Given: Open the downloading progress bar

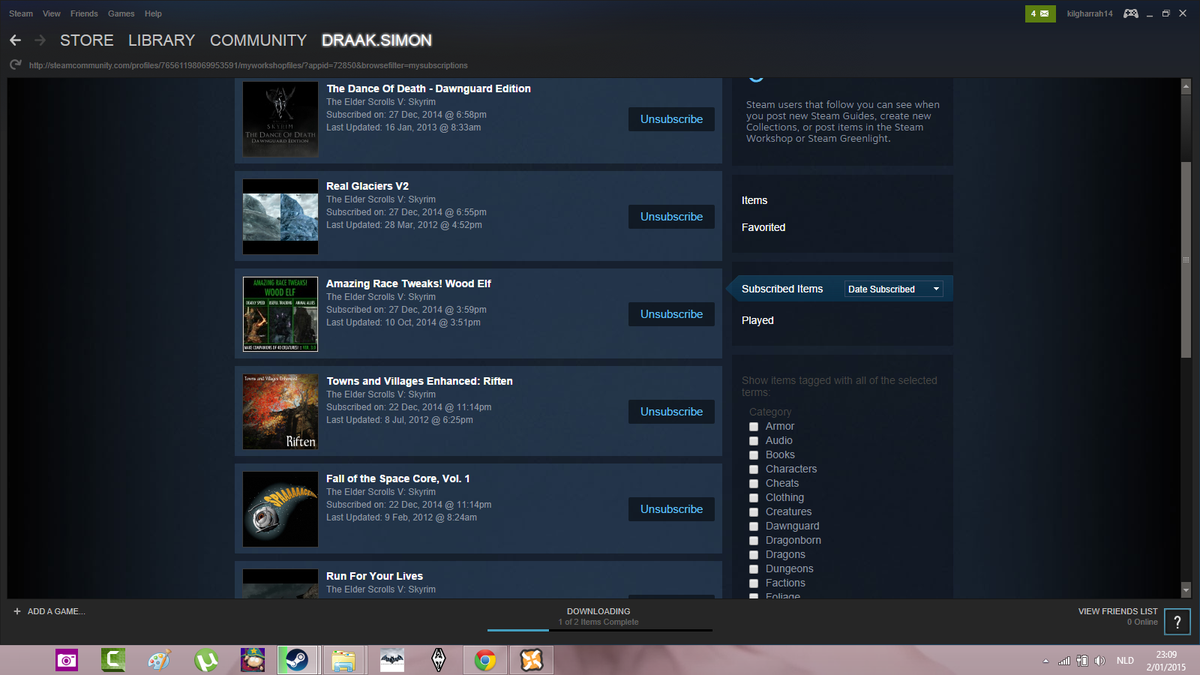Looking at the screenshot, I should 600,630.
